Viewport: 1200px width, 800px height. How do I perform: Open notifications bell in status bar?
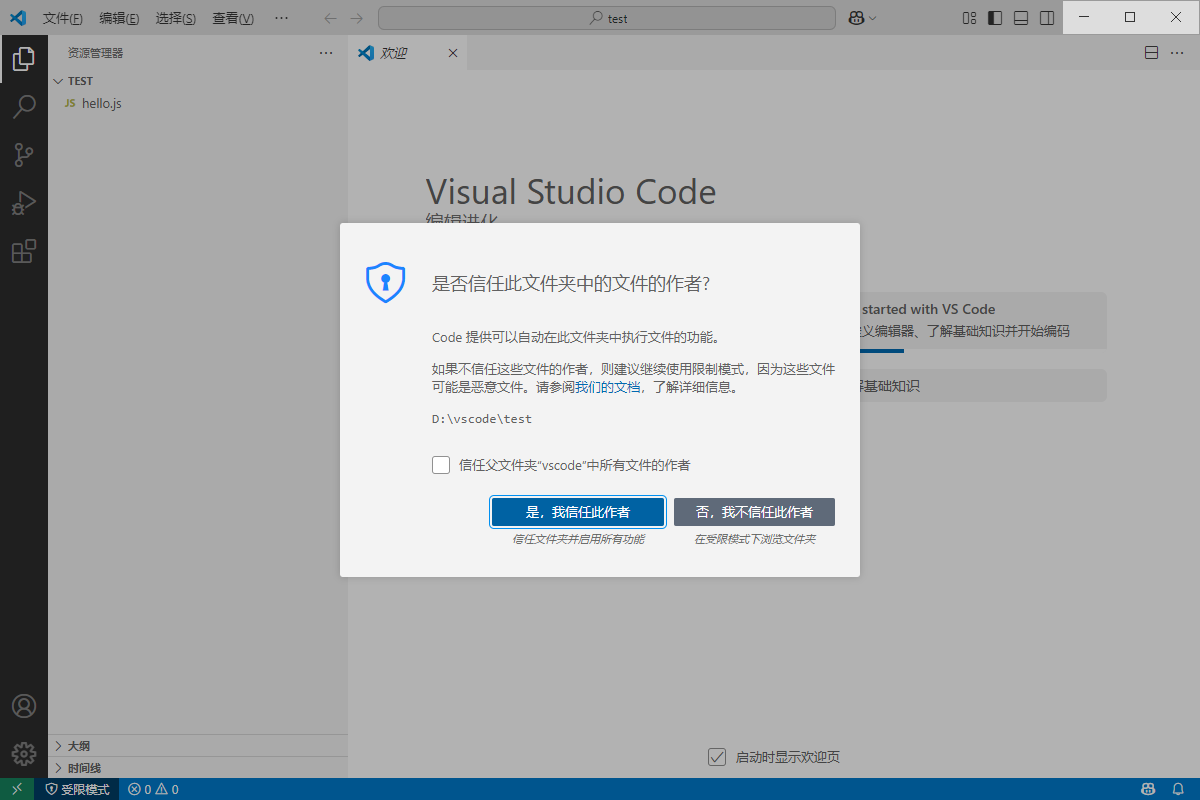(x=1178, y=789)
